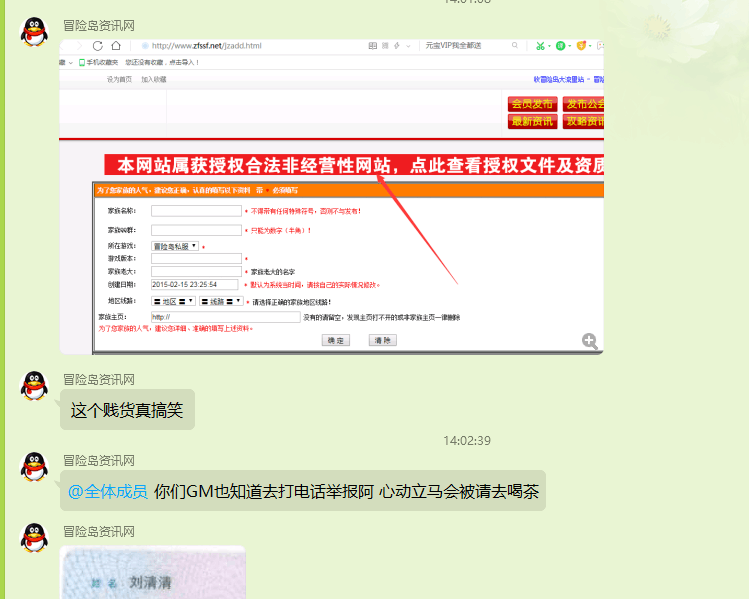Image resolution: width=749 pixels, height=599 pixels.
Task: Click into the 家族主页 http:// field
Action: click(225, 317)
